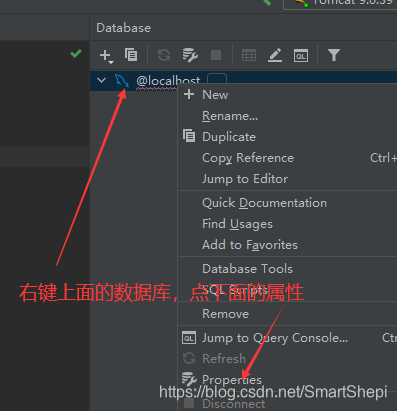
Task: Collapse the @localhost tree node
Action: (x=101, y=80)
